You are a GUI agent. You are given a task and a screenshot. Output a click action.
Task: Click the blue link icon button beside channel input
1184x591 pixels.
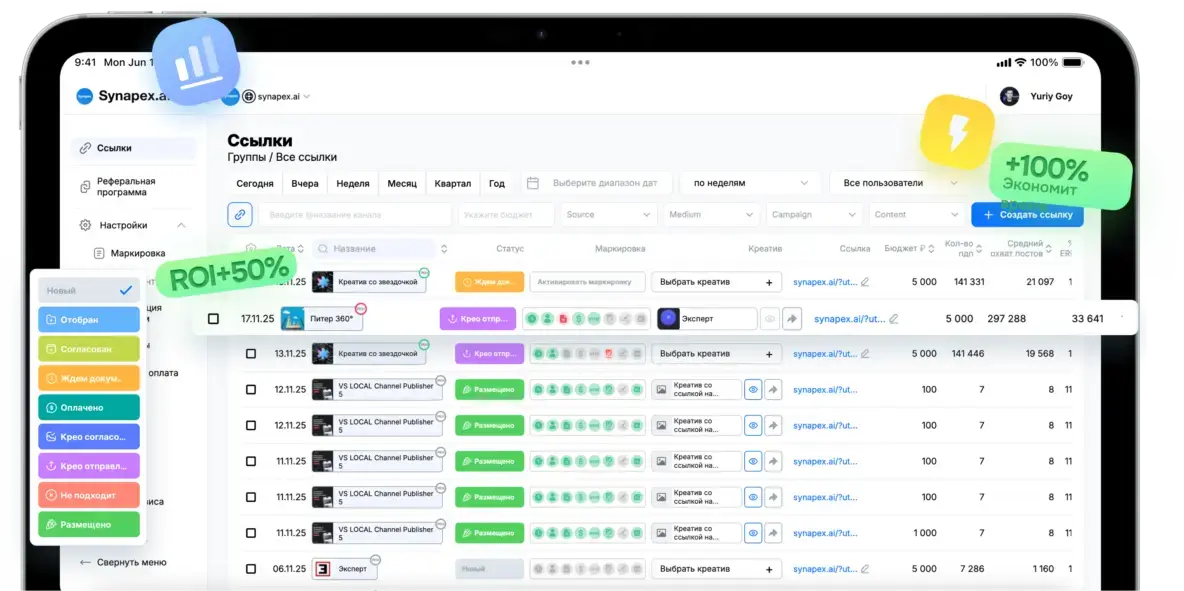pyautogui.click(x=239, y=214)
